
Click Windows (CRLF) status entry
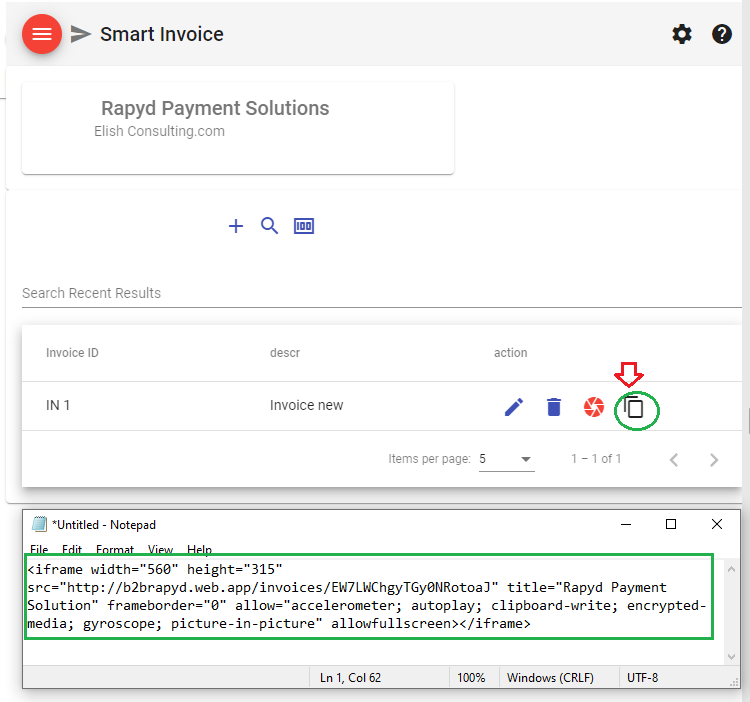click(550, 678)
